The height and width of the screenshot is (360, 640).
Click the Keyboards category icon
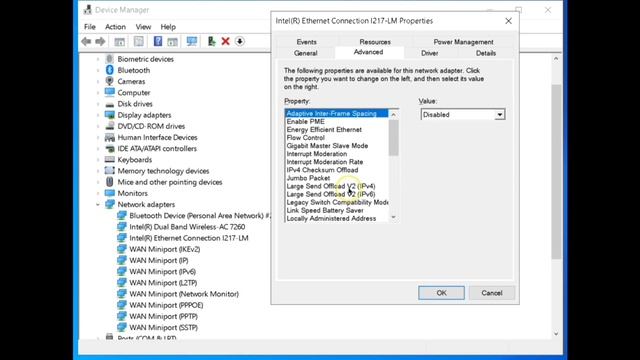point(109,160)
